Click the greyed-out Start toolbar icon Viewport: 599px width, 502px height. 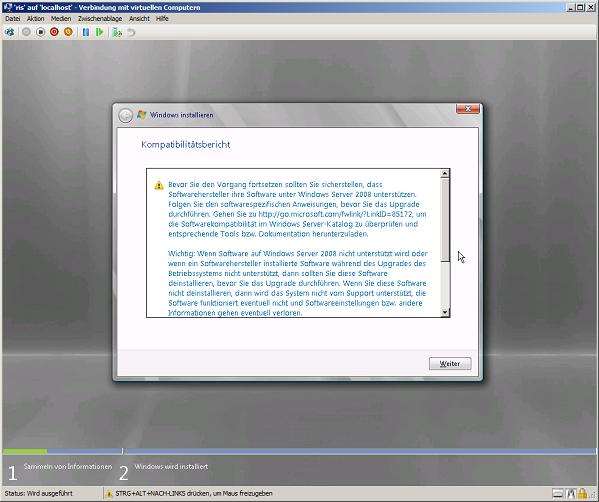[x=26, y=32]
